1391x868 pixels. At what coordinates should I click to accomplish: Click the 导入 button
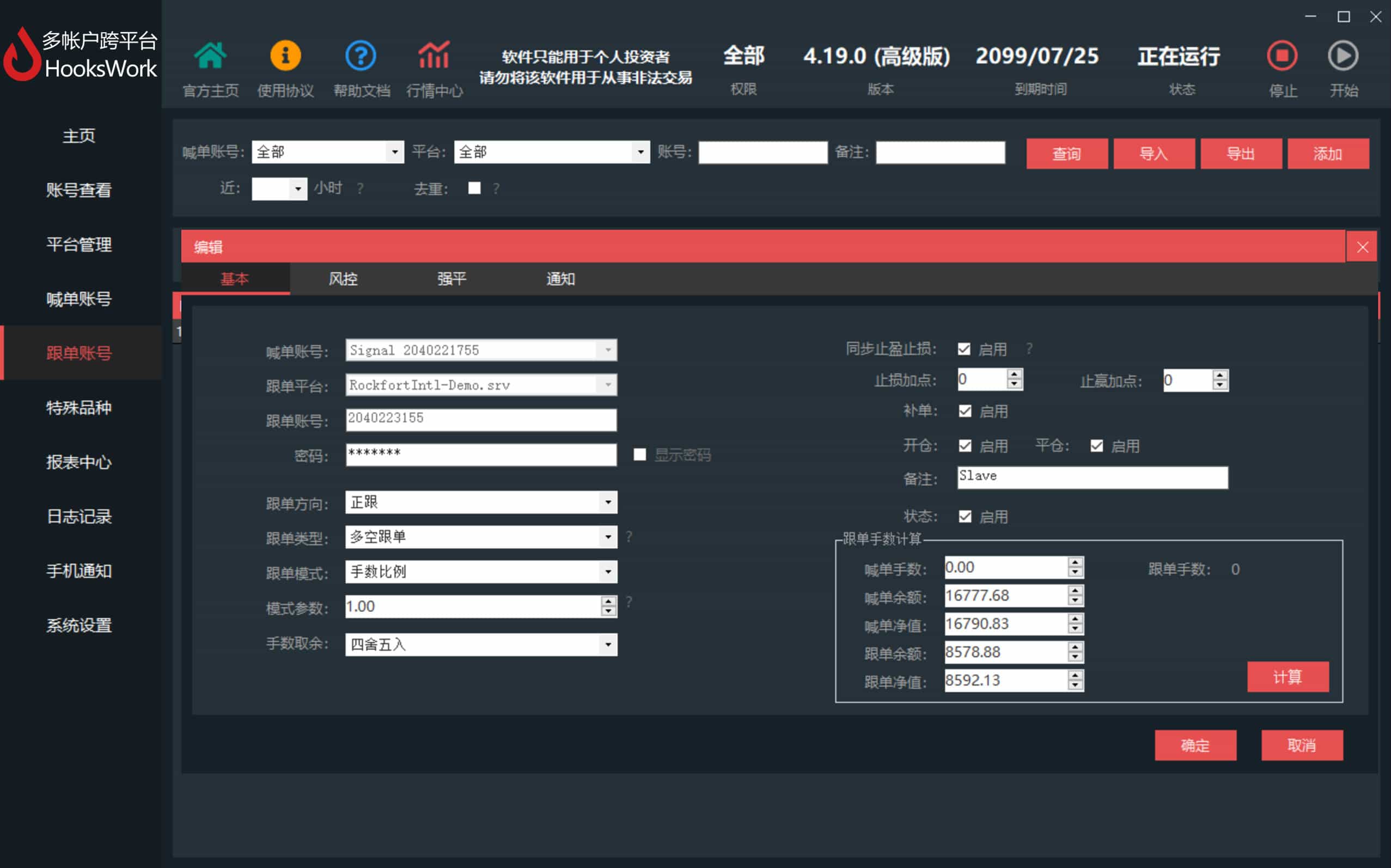pos(1154,154)
